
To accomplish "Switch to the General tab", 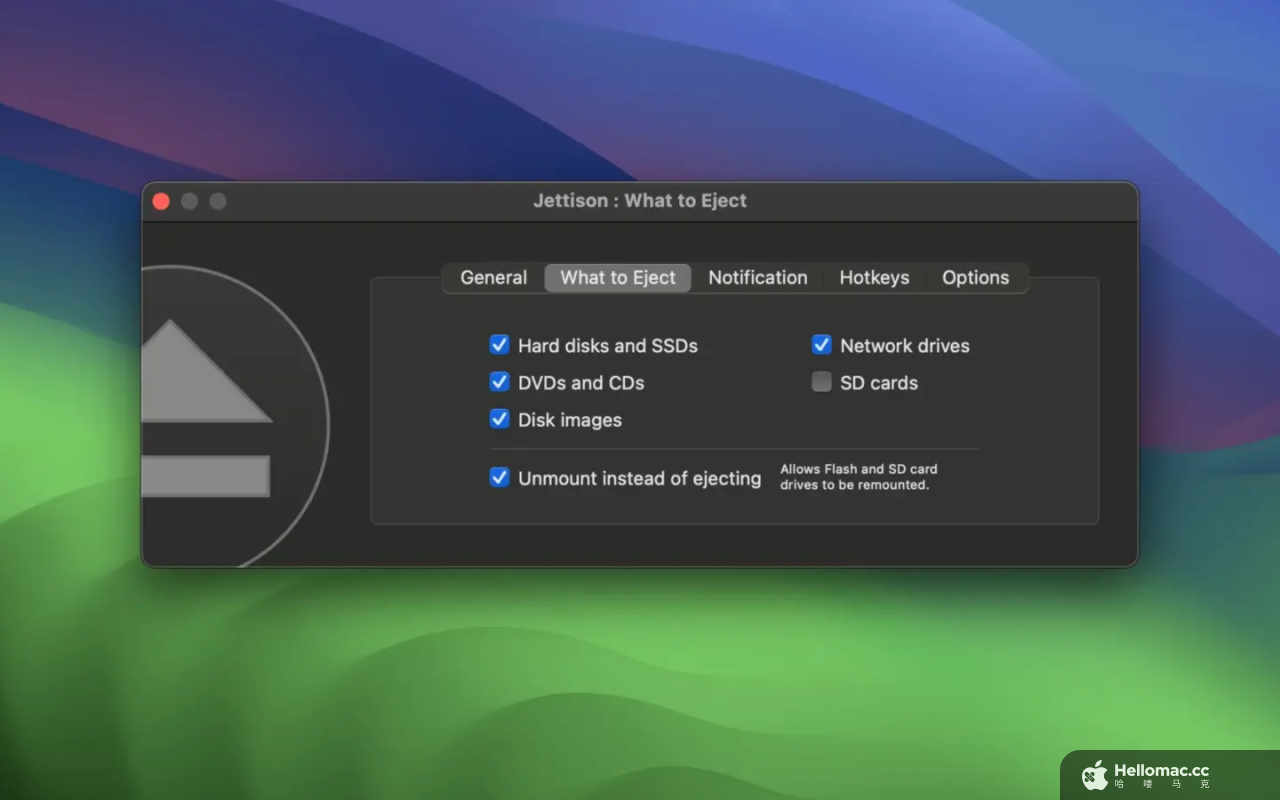I will [493, 278].
